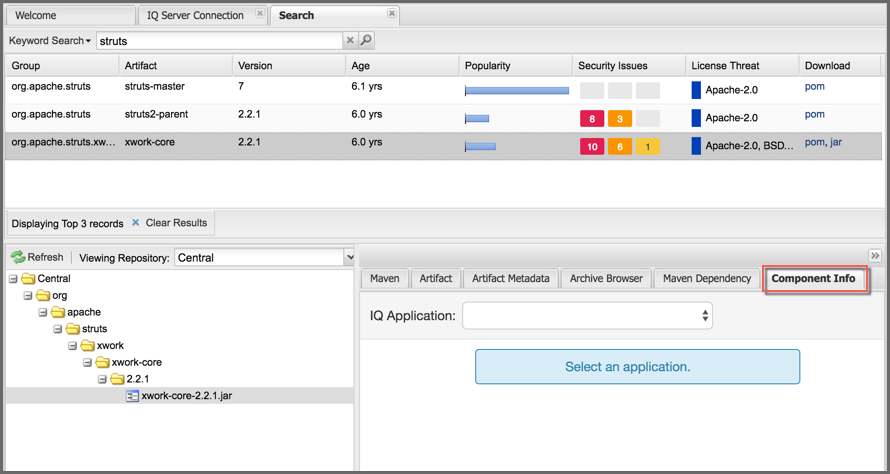Collapse the xwork-core tree node
890x474 pixels.
(87, 362)
